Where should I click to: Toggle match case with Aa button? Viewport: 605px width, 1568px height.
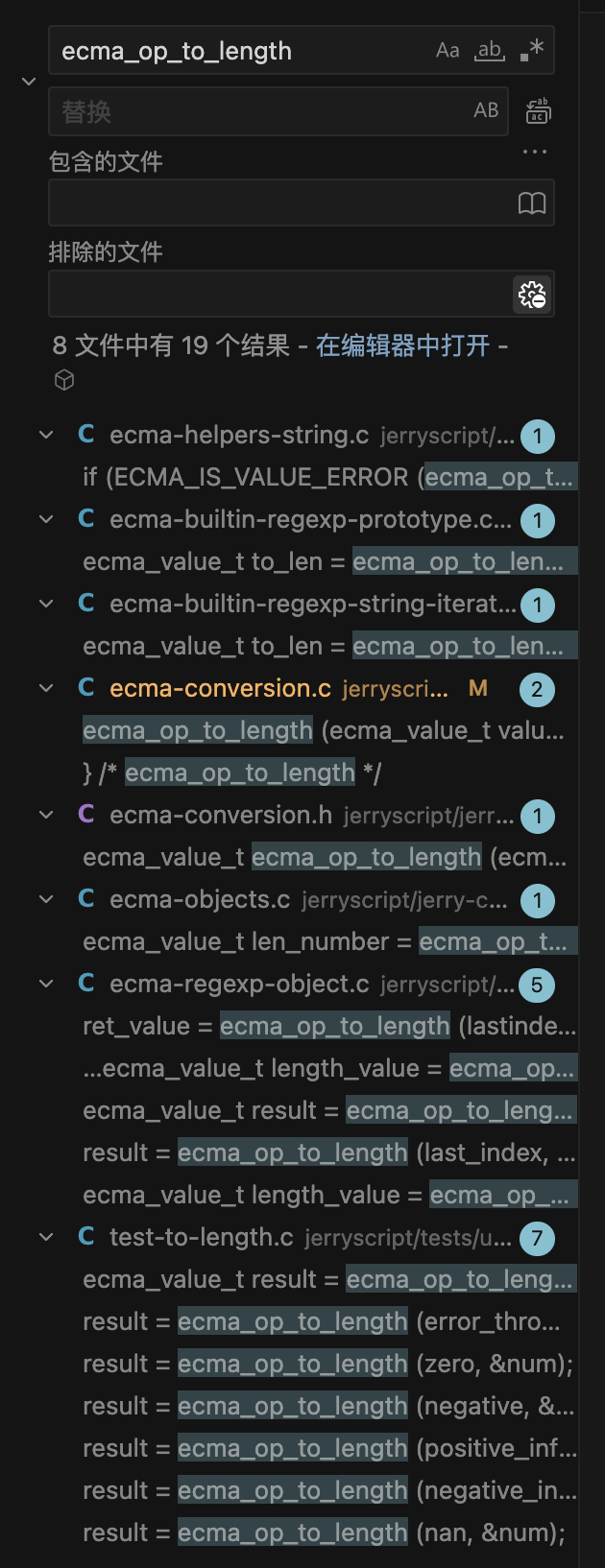pos(448,50)
